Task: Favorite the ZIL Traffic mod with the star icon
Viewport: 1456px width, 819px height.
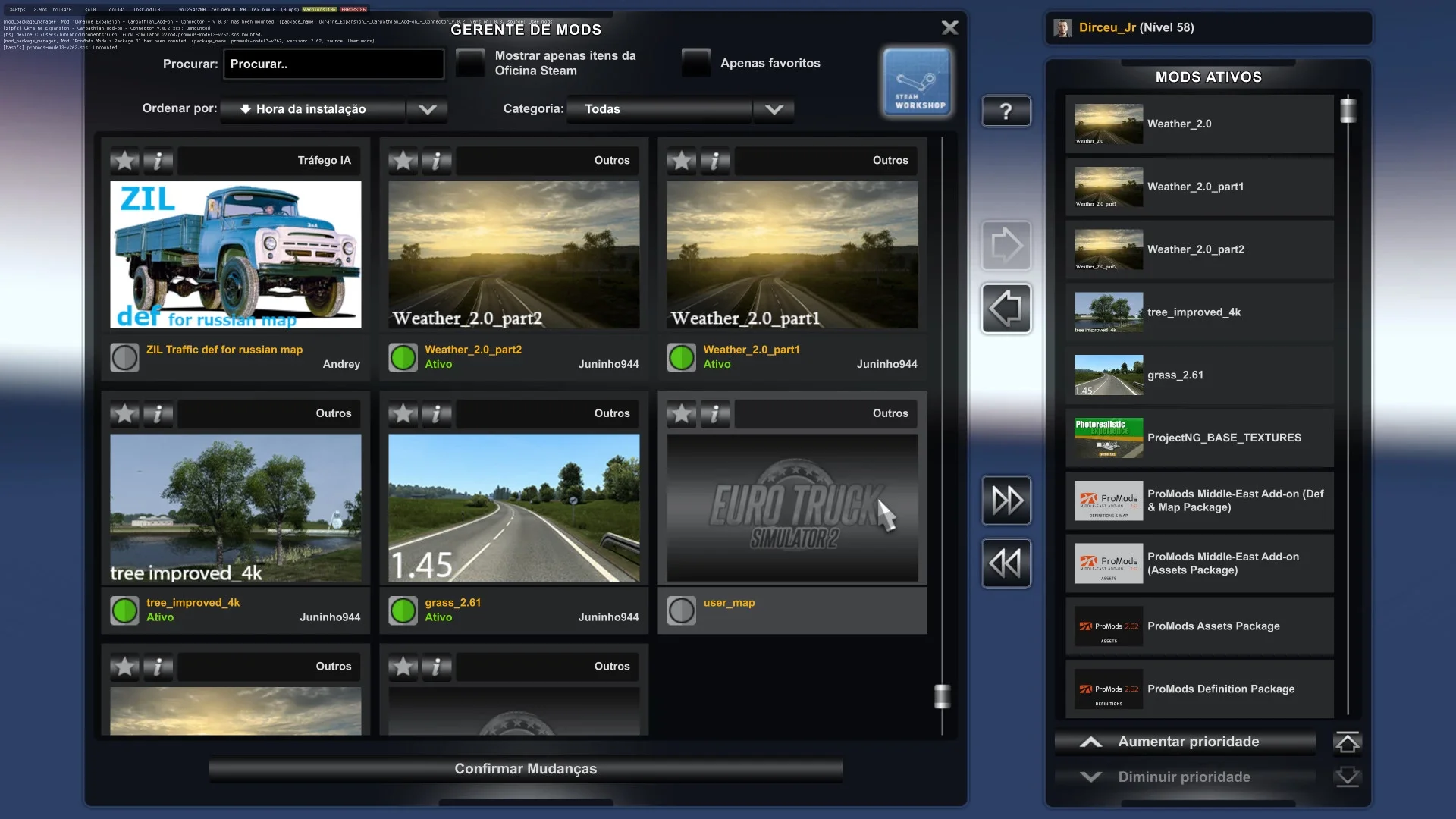Action: 124,160
